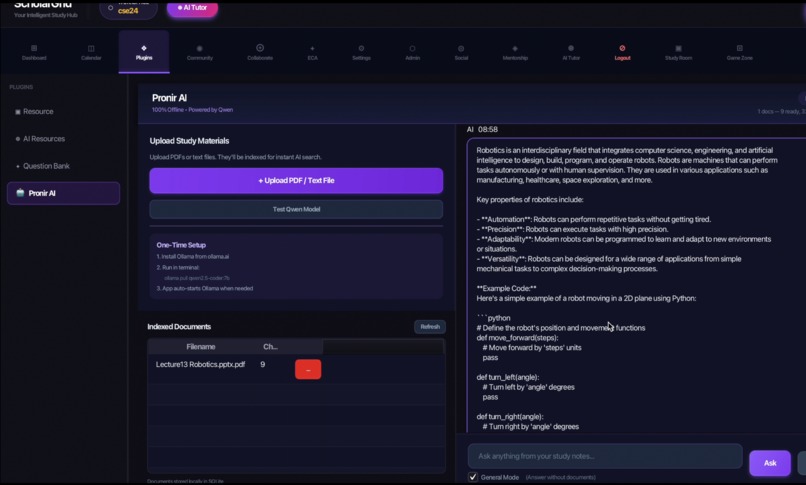The image size is (806, 485).
Task: Click the chunk count 9 cell
Action: coord(263,364)
